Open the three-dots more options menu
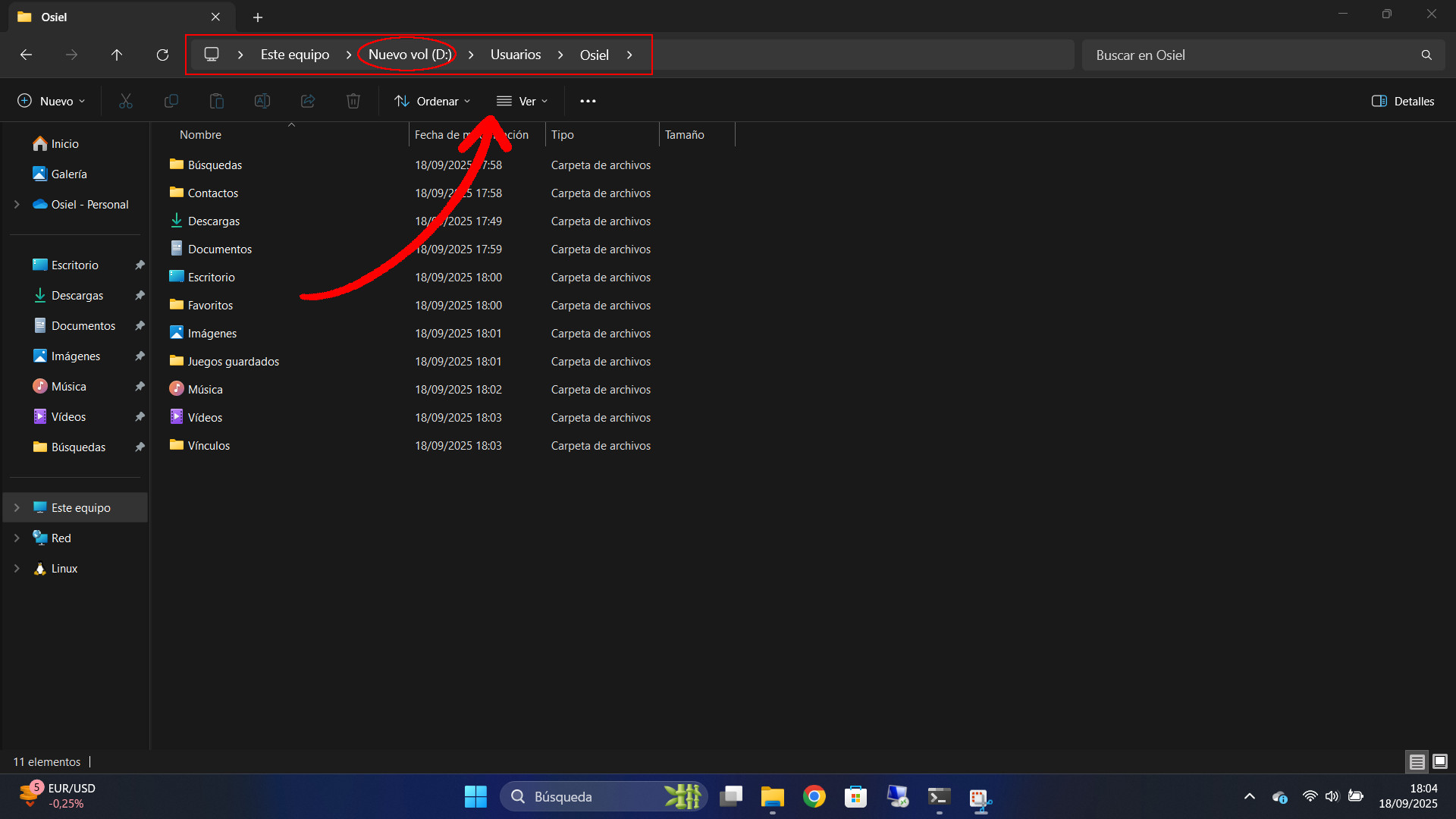The width and height of the screenshot is (1456, 819). click(x=588, y=101)
